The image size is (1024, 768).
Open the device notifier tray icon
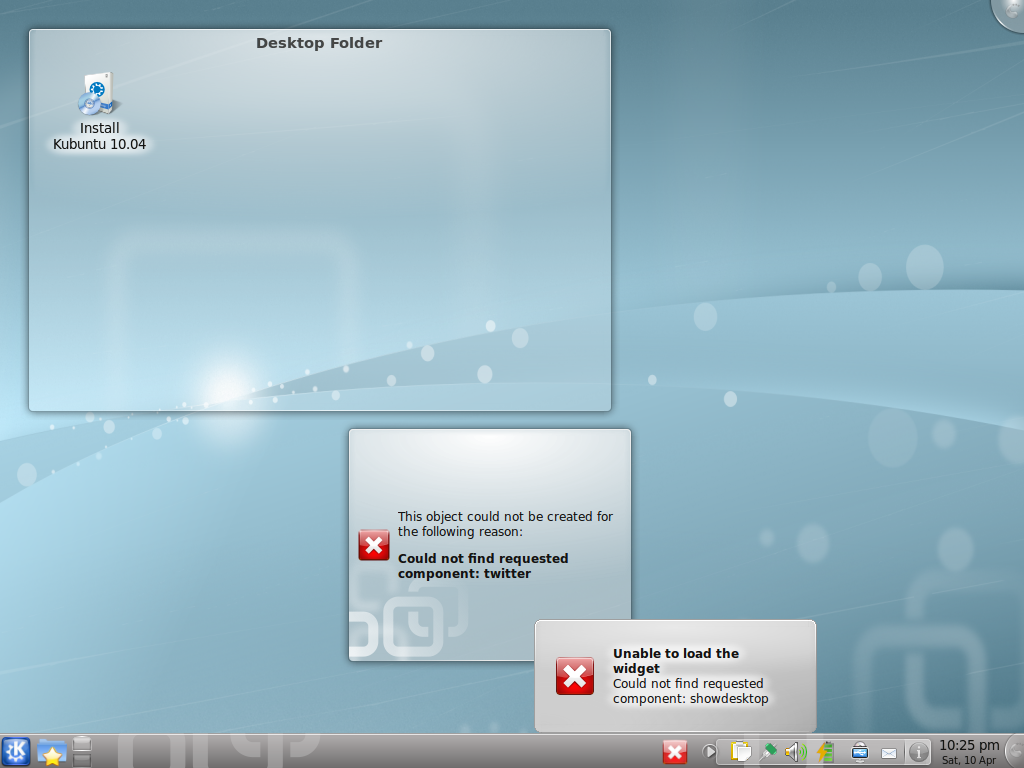pyautogui.click(x=860, y=752)
